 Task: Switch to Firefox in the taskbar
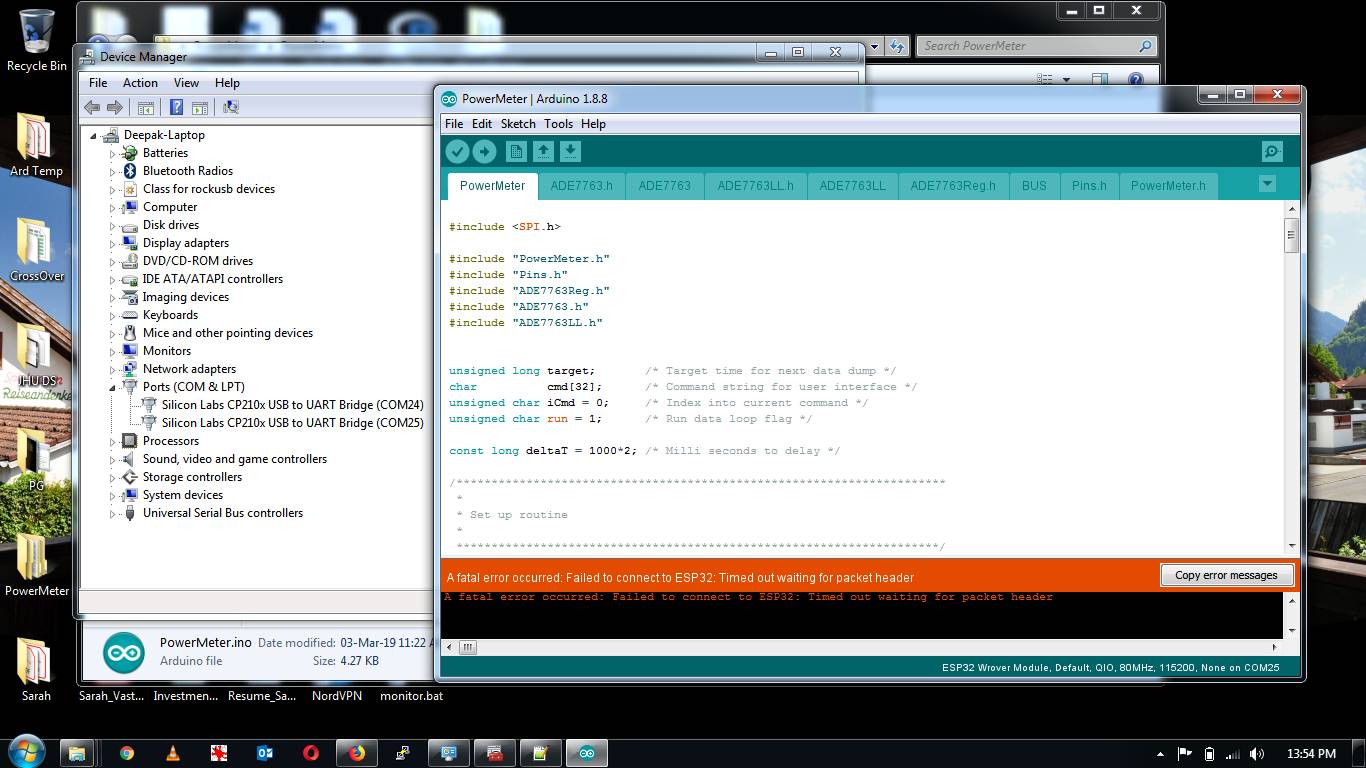[x=357, y=753]
